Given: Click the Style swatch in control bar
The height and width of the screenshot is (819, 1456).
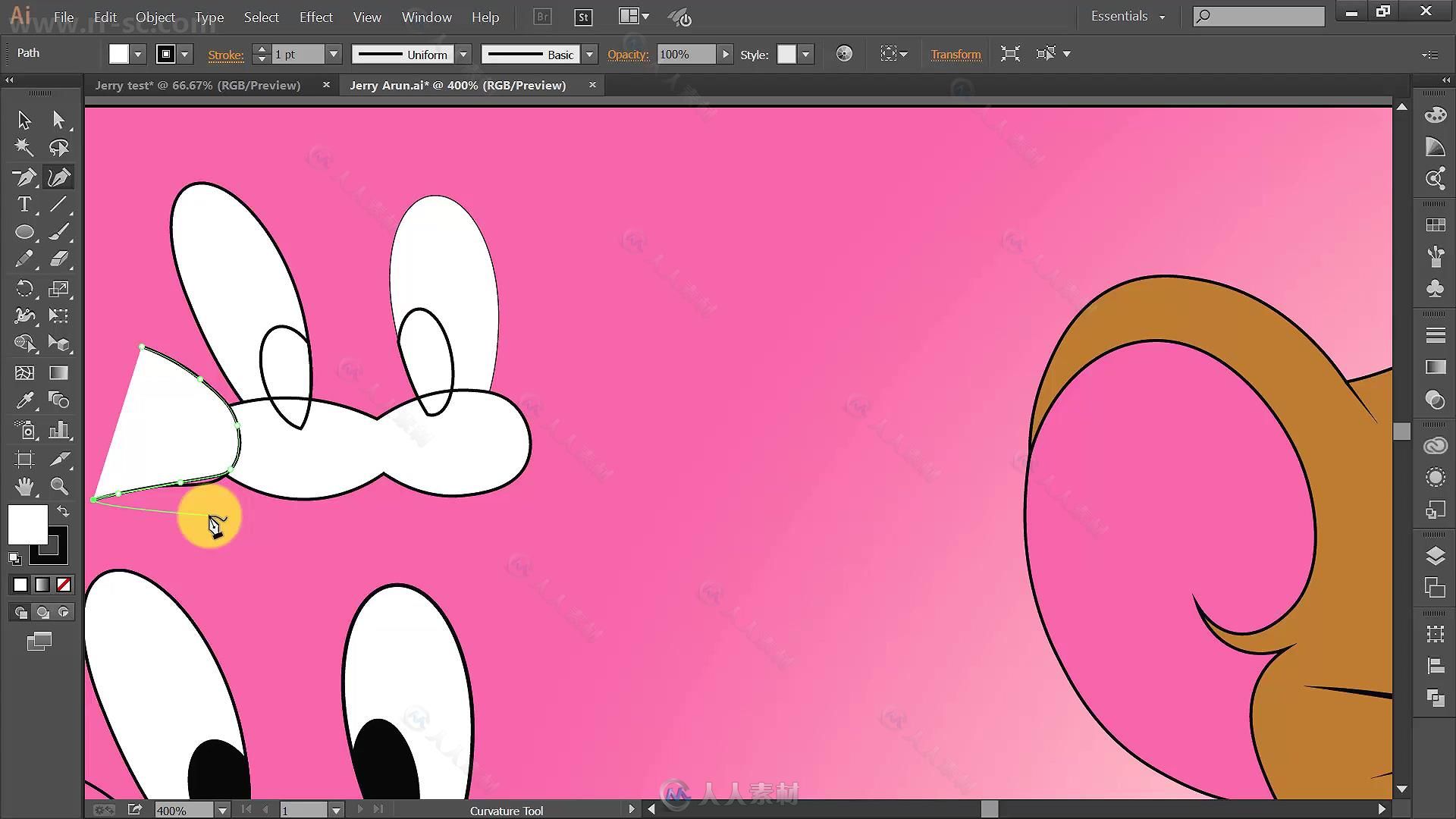Looking at the screenshot, I should 786,54.
